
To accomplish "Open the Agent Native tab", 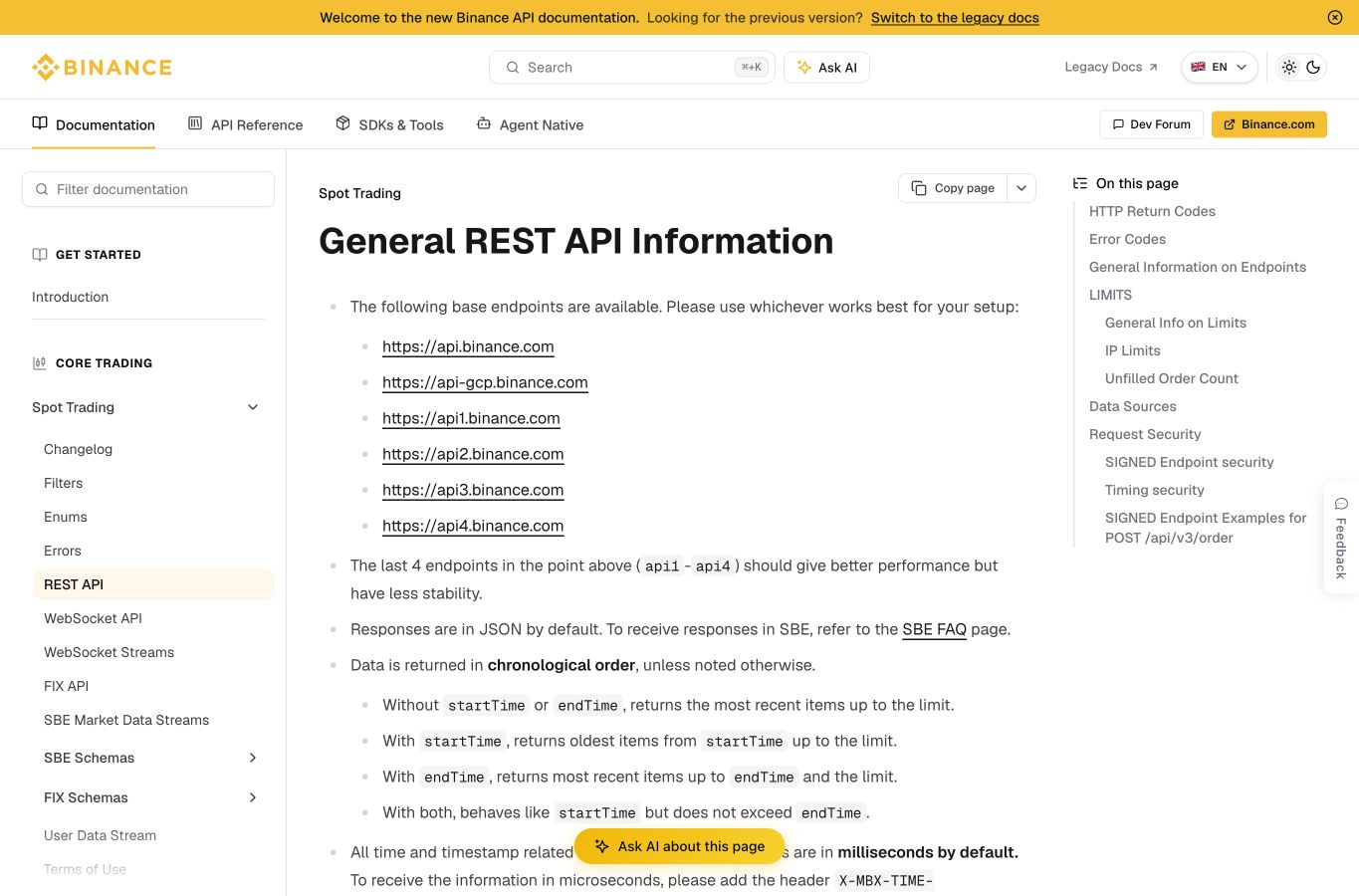I will click(530, 124).
